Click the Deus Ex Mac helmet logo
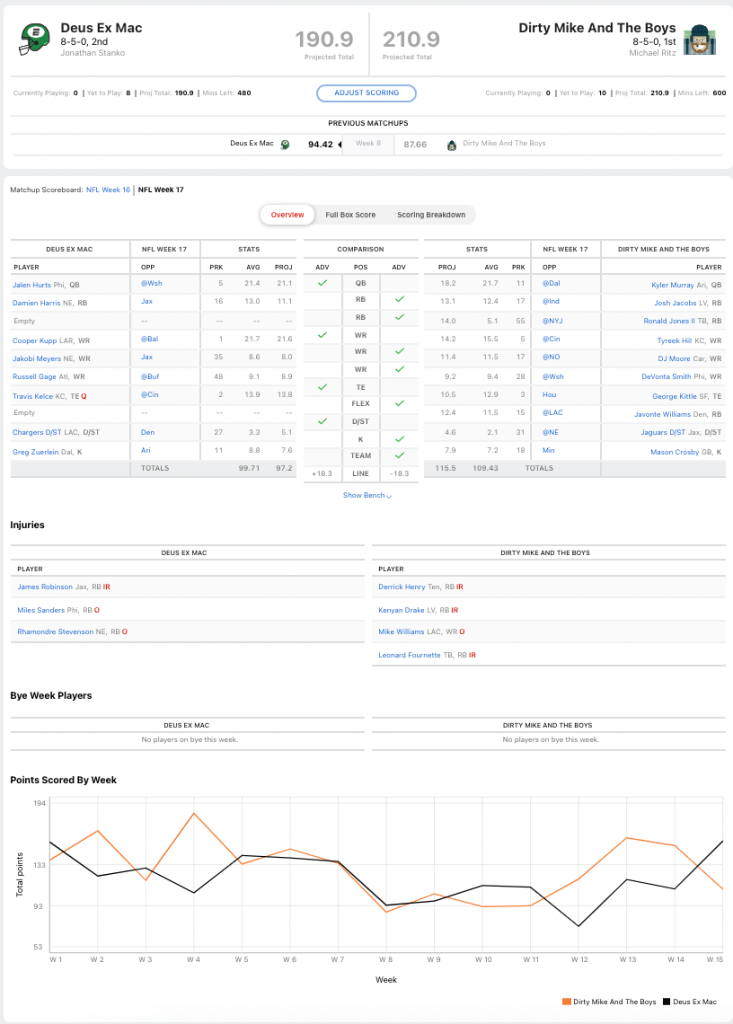The image size is (733, 1024). pos(36,39)
